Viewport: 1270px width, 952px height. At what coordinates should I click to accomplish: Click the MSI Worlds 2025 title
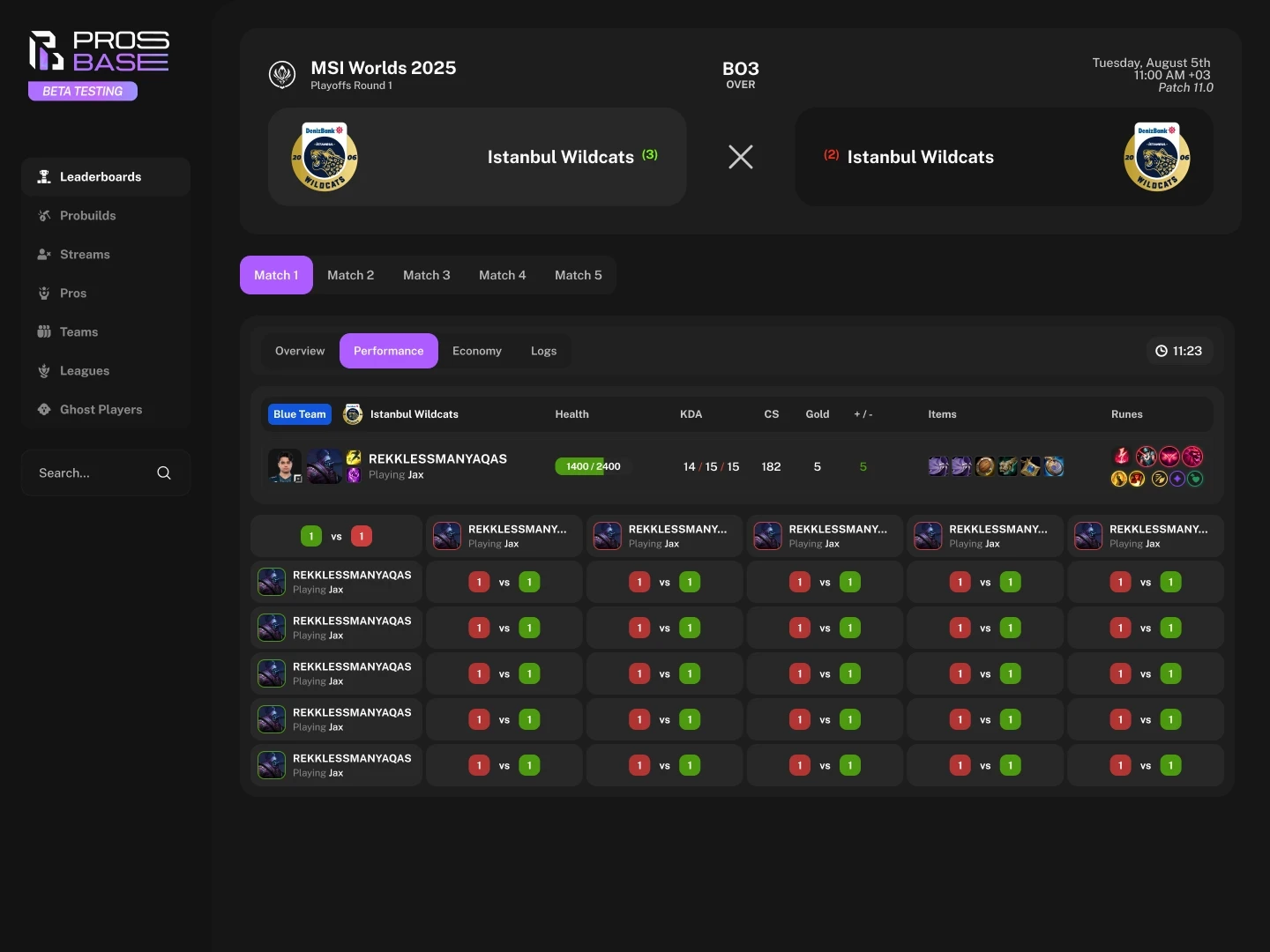[384, 68]
